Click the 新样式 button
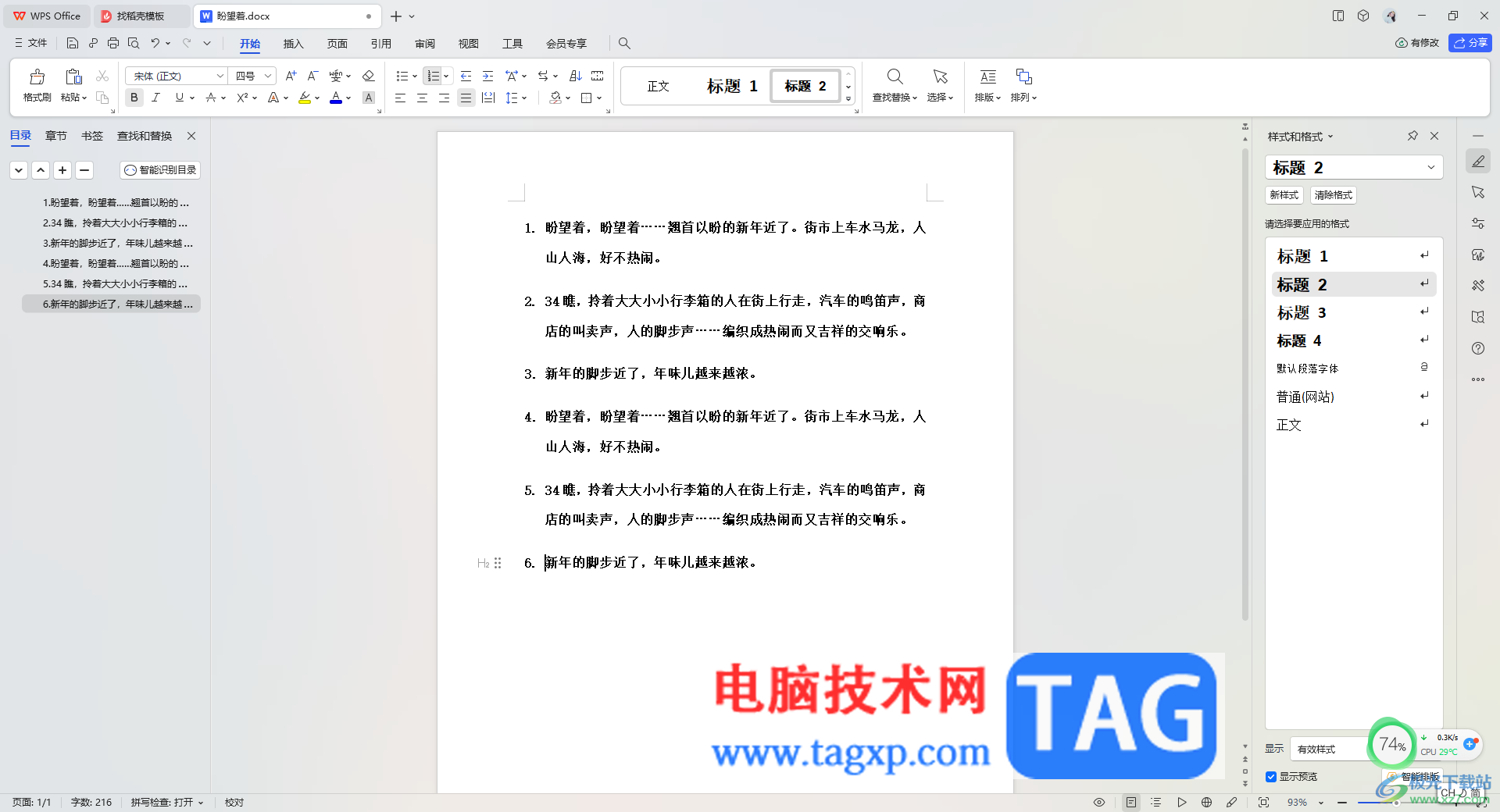The width and height of the screenshot is (1500, 812). click(1284, 194)
